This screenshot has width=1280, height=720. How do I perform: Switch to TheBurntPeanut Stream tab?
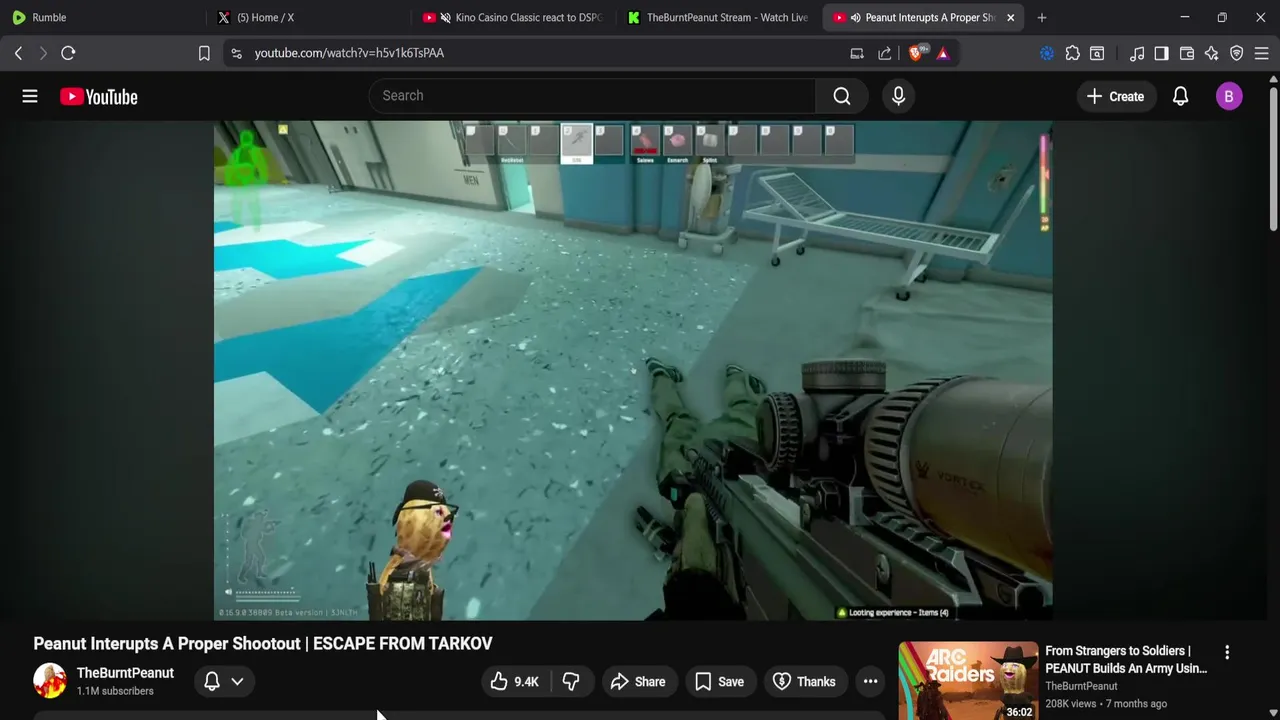(718, 17)
